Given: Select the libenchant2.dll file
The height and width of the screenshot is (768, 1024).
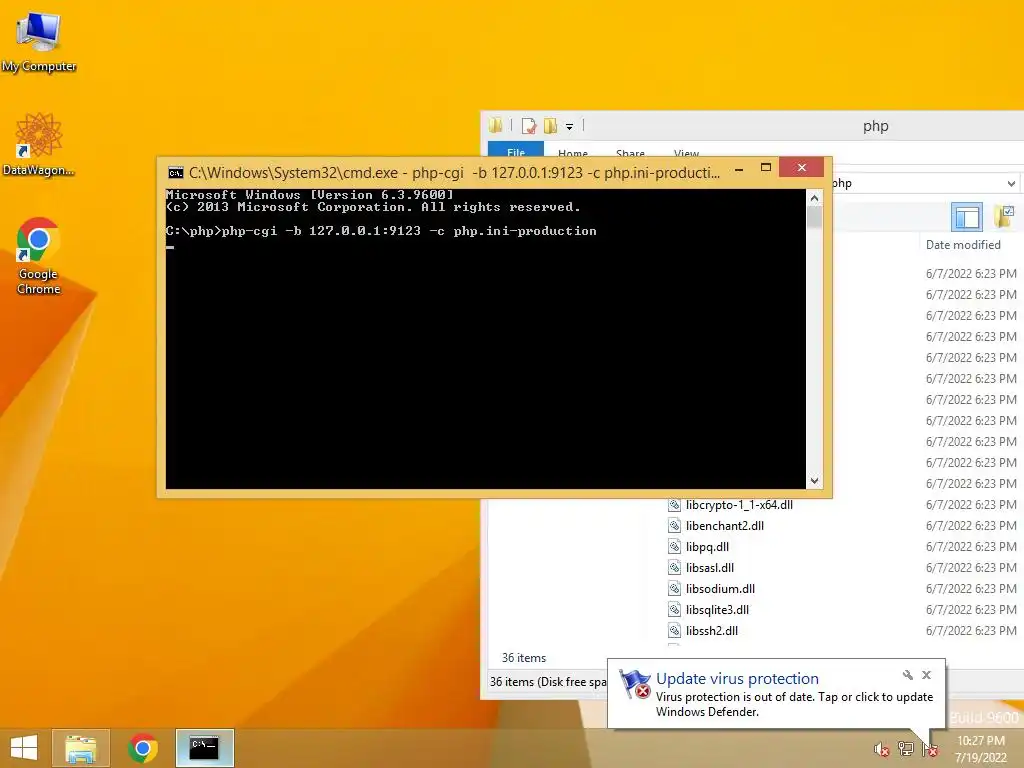Looking at the screenshot, I should point(724,526).
